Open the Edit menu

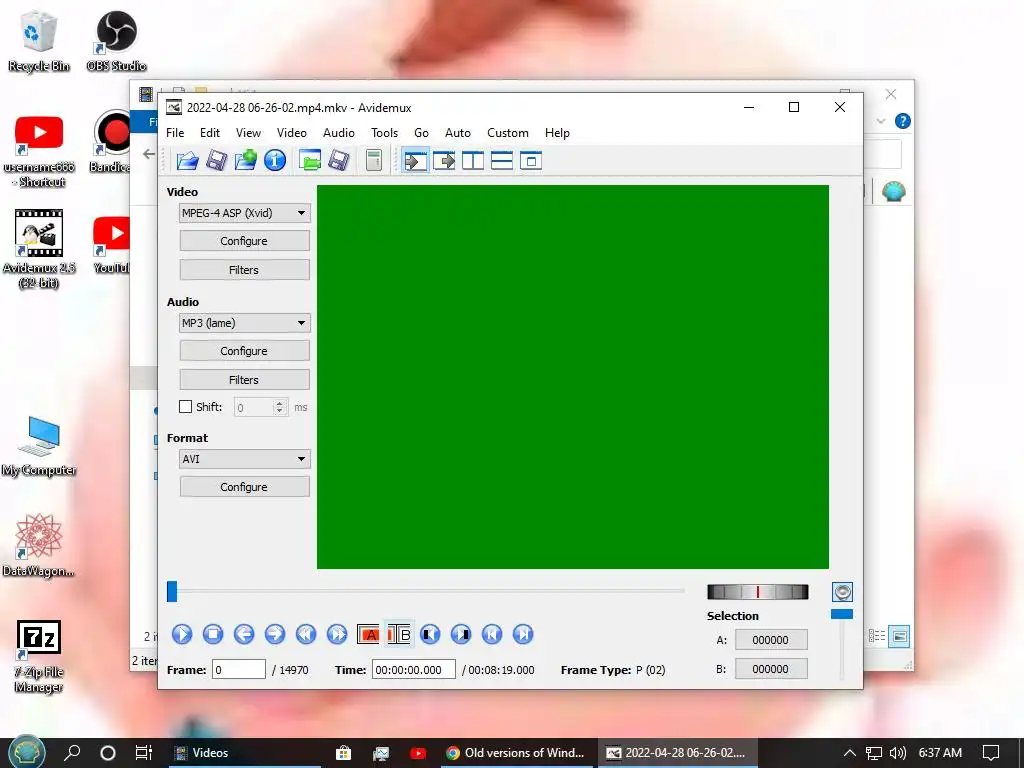(210, 133)
